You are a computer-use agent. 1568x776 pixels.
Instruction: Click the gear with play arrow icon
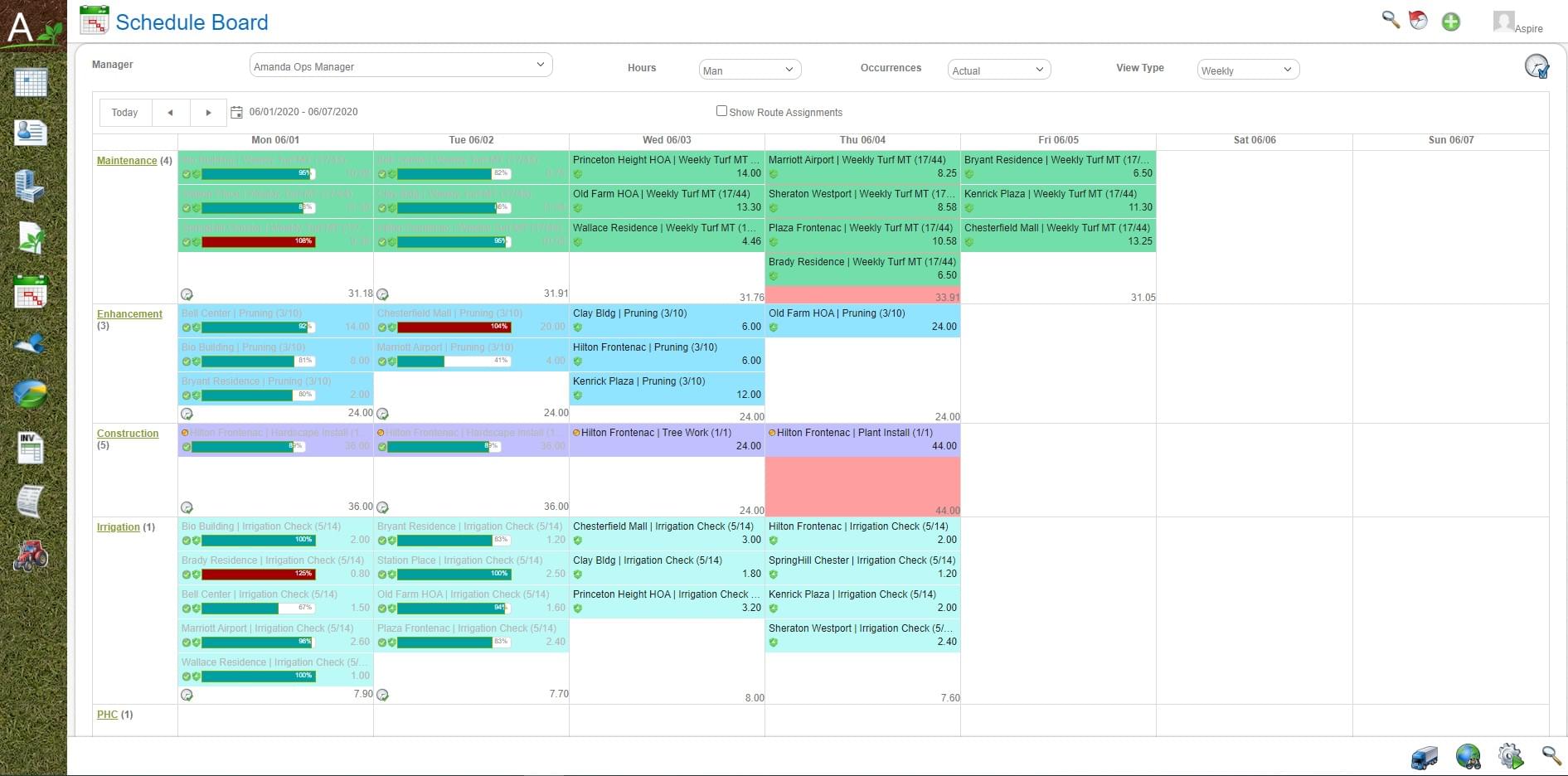pos(1511,756)
